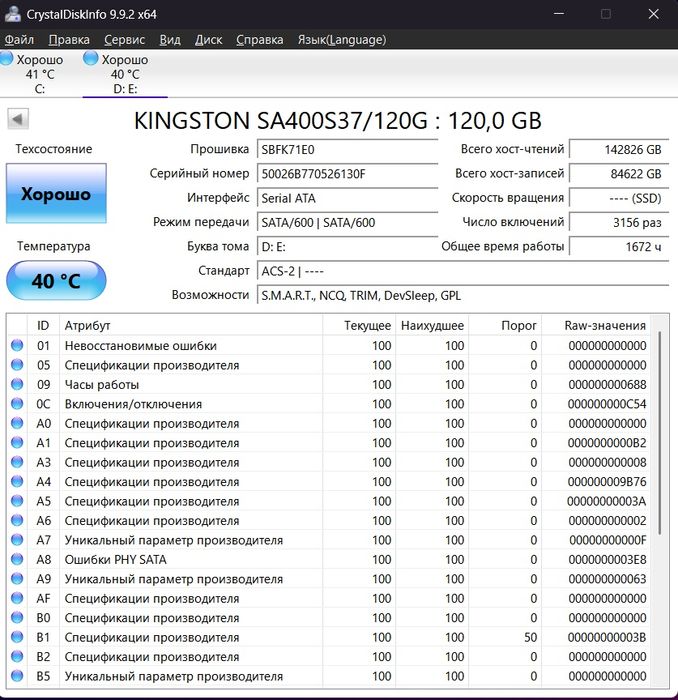
Task: Click the serial number field 50026B770526130F
Action: pos(347,174)
